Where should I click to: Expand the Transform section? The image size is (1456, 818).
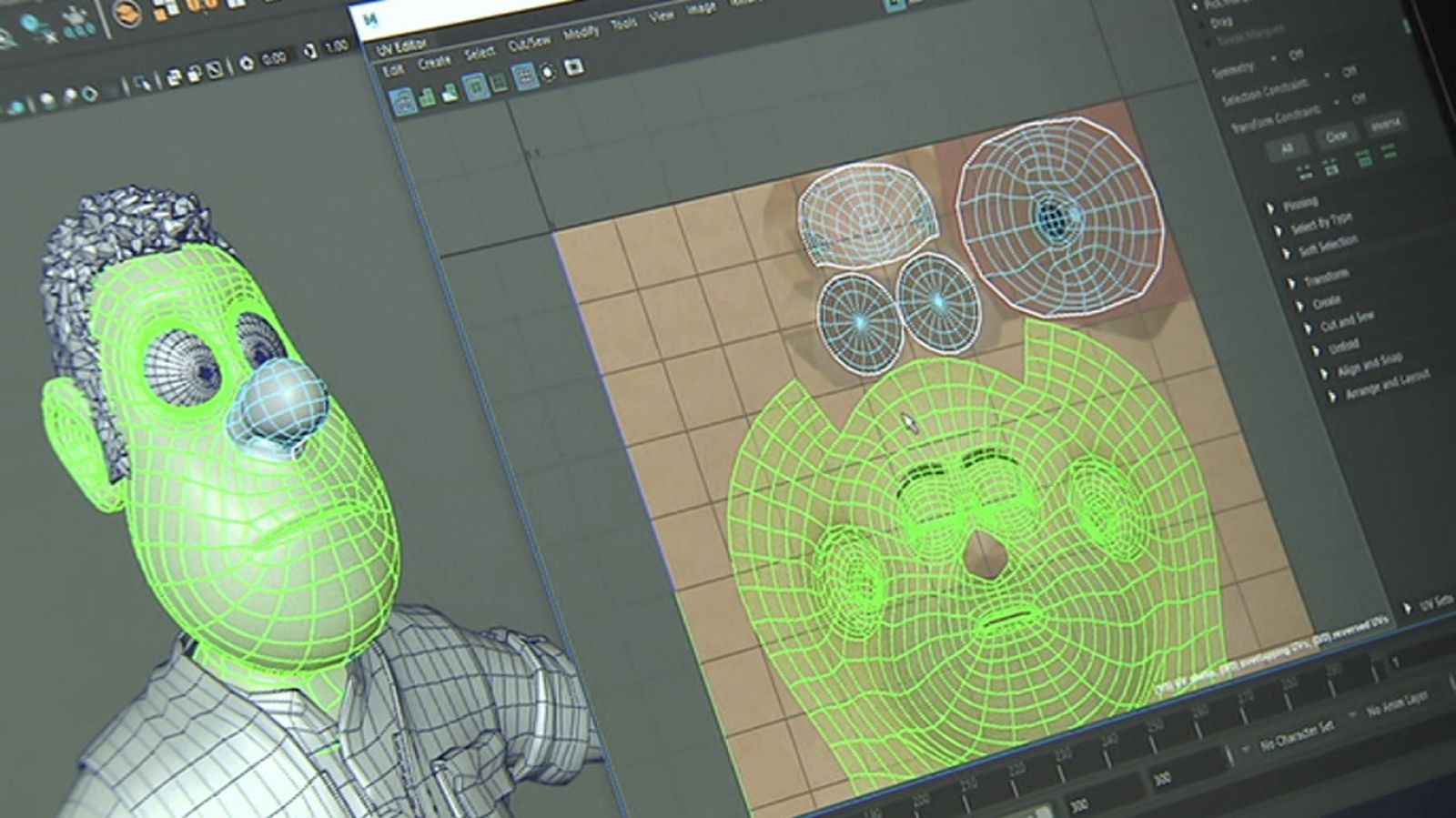[1319, 278]
